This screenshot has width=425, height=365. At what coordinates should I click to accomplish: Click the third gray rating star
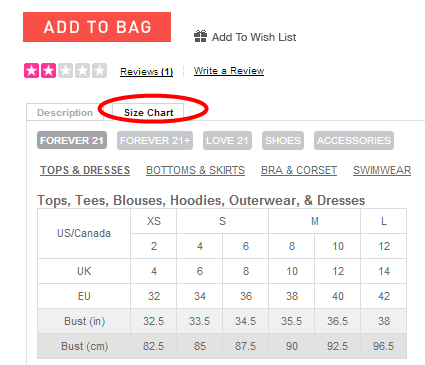click(65, 71)
